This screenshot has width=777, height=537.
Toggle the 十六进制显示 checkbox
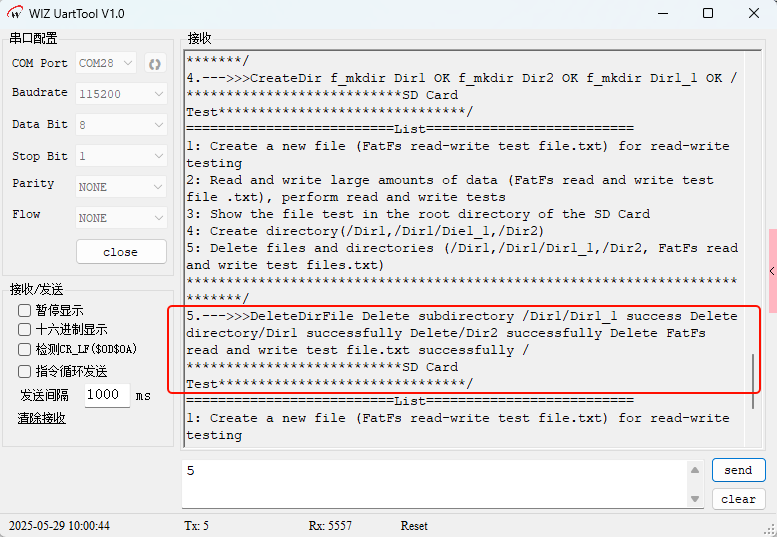point(24,330)
